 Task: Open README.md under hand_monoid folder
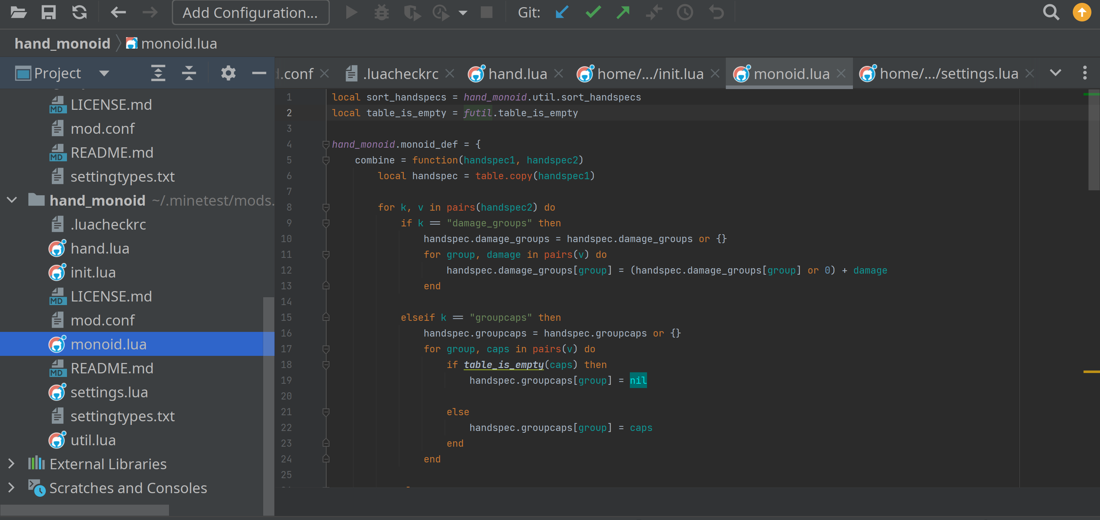pos(112,368)
